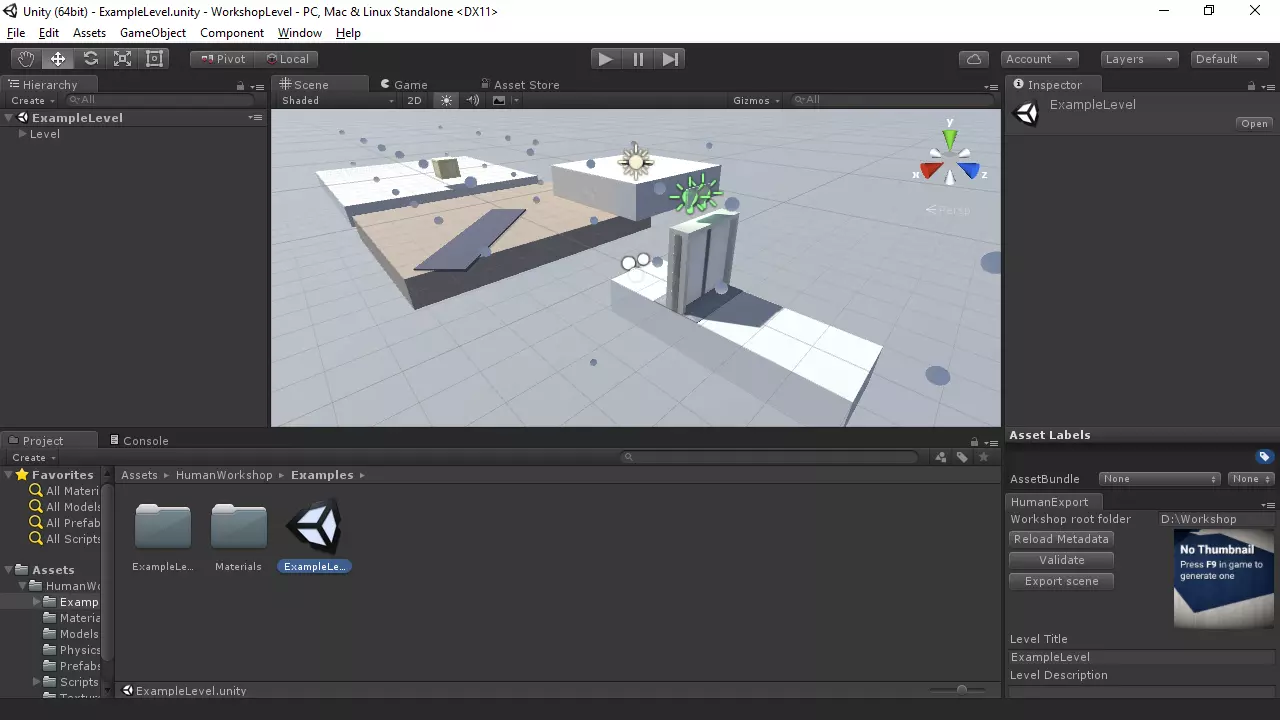Click the Unity scene icon in the Inspector header
The width and height of the screenshot is (1280, 720).
pos(1026,114)
